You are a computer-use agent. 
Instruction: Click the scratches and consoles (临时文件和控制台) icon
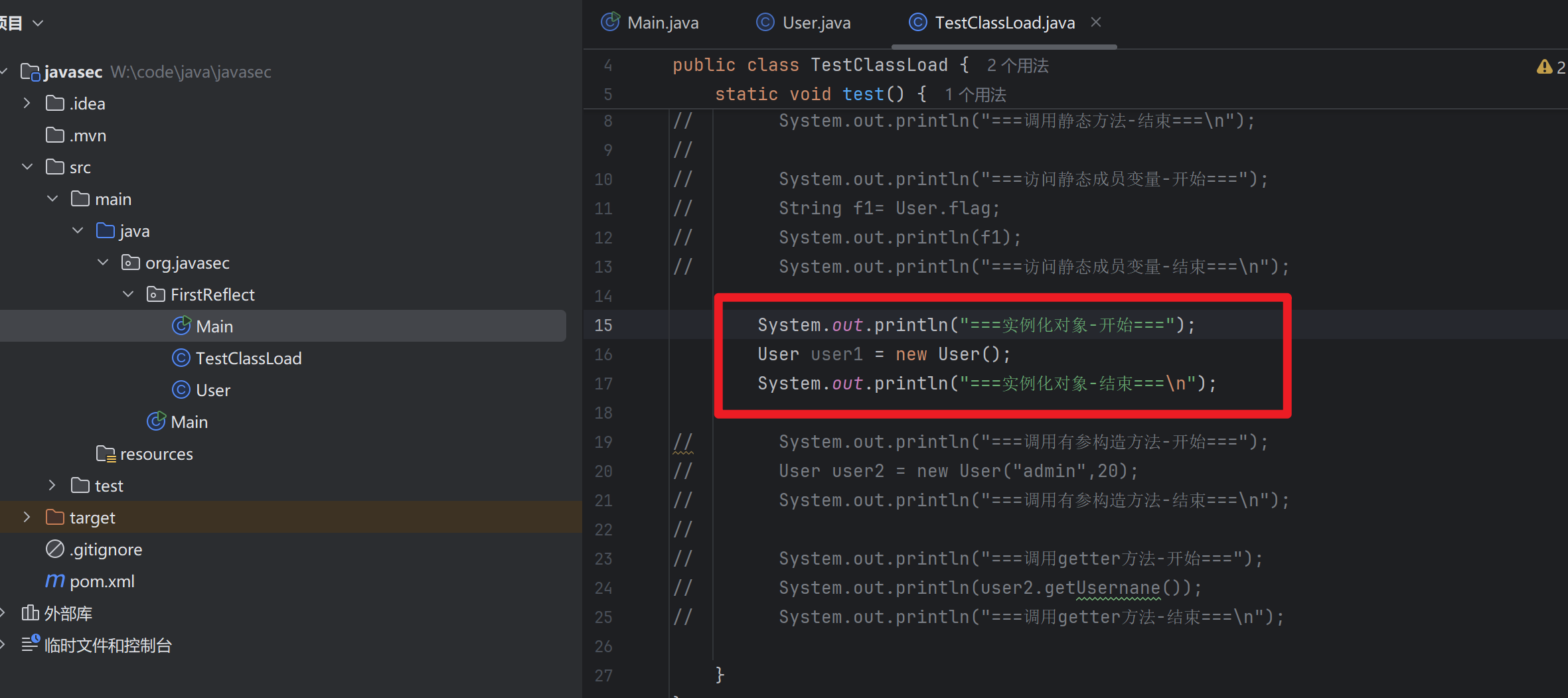[30, 644]
